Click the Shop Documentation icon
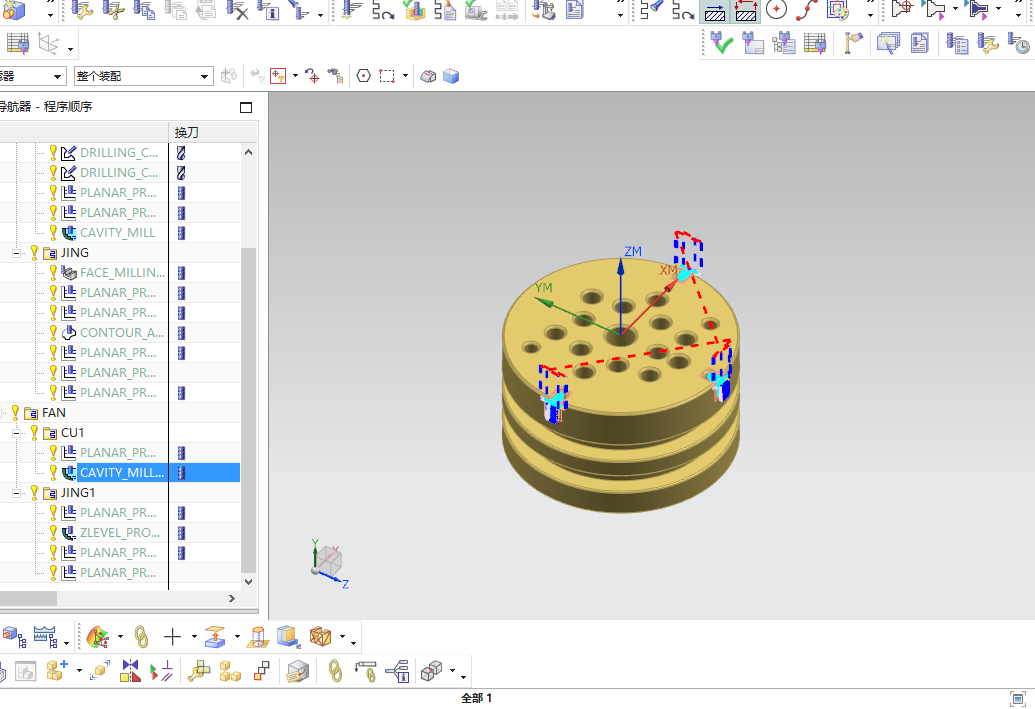 click(x=575, y=9)
